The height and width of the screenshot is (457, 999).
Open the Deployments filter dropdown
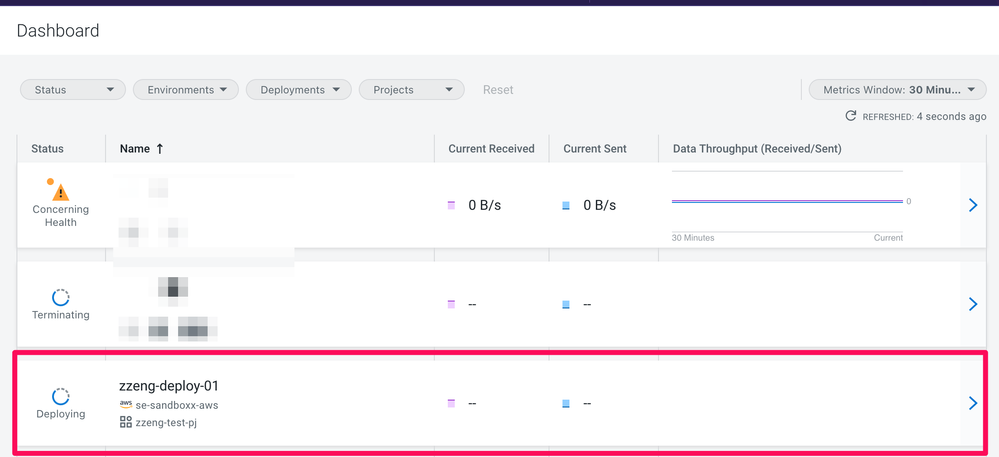pyautogui.click(x=299, y=90)
